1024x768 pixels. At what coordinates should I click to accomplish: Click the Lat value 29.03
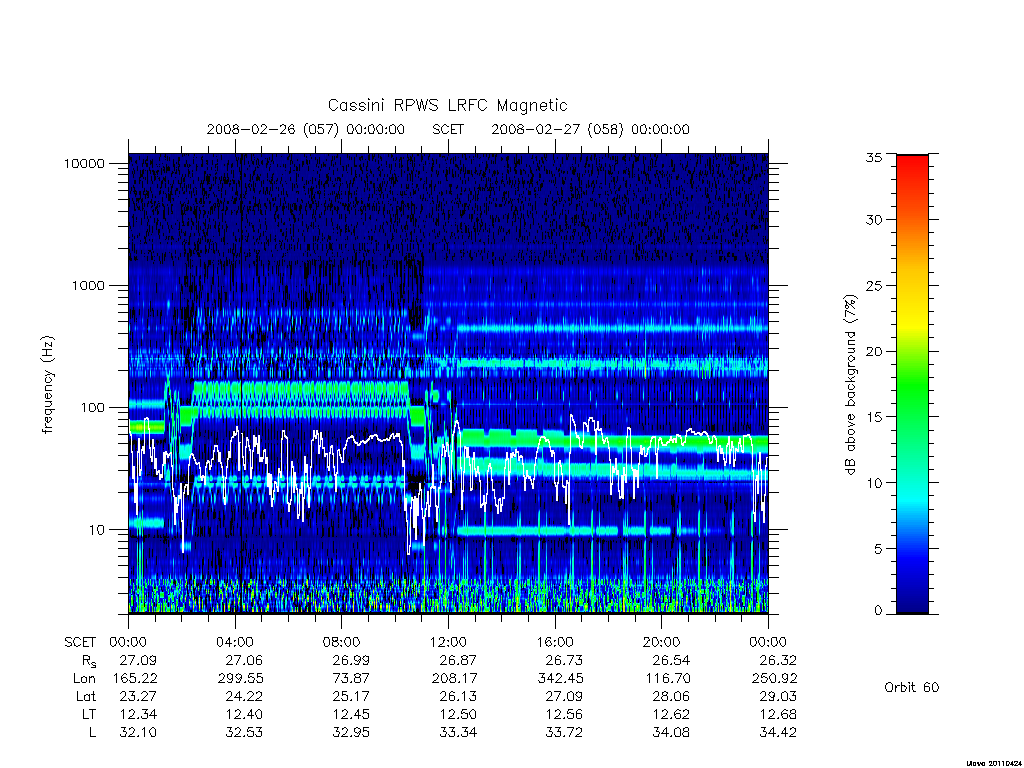click(x=778, y=696)
